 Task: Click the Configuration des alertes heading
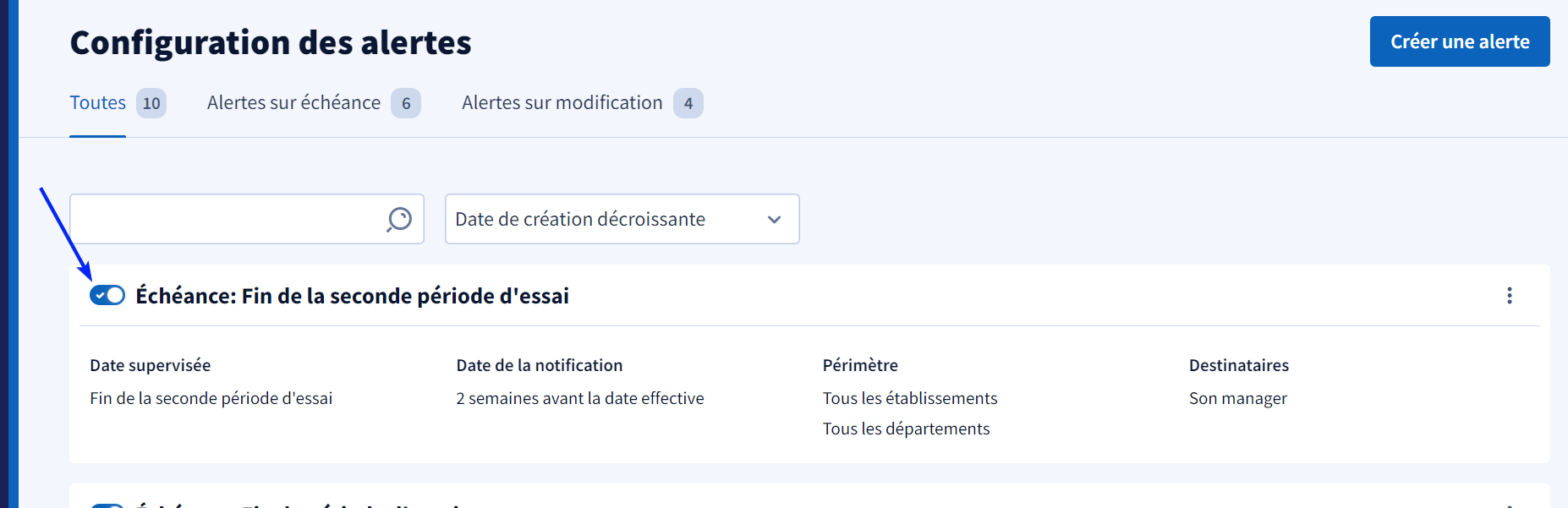tap(271, 42)
